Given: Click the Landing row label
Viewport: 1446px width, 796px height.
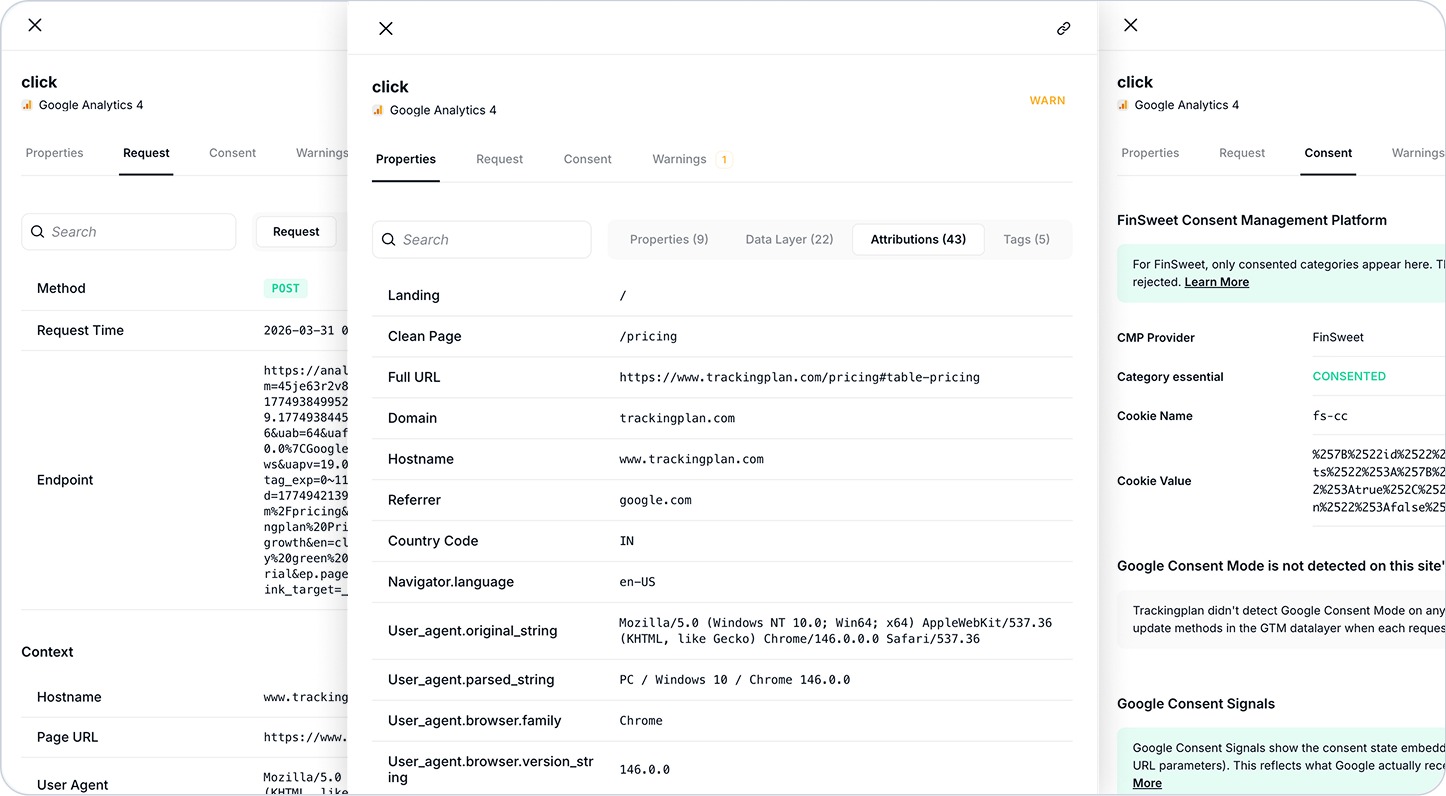Looking at the screenshot, I should pyautogui.click(x=413, y=295).
